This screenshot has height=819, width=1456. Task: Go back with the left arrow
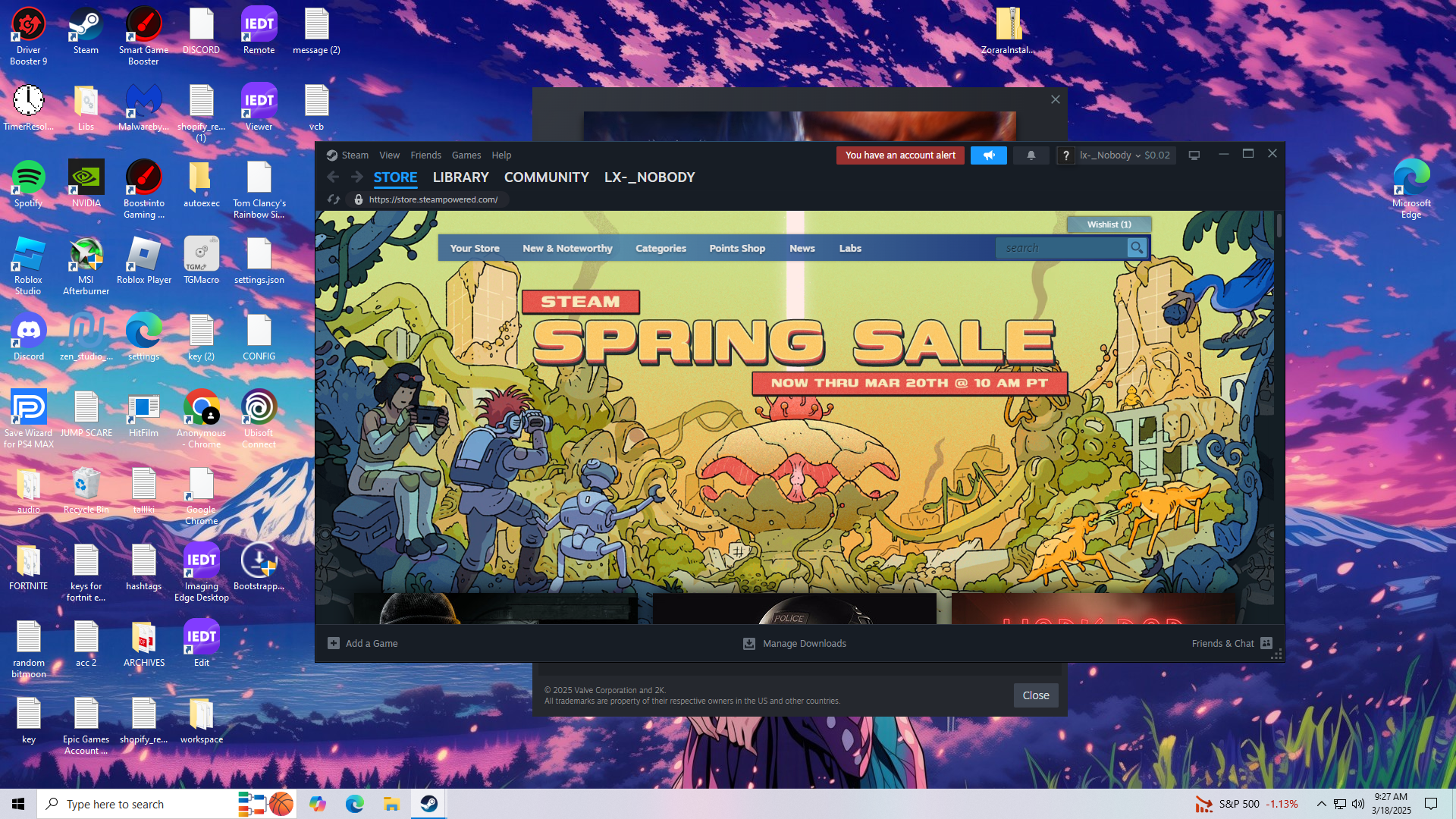point(333,177)
